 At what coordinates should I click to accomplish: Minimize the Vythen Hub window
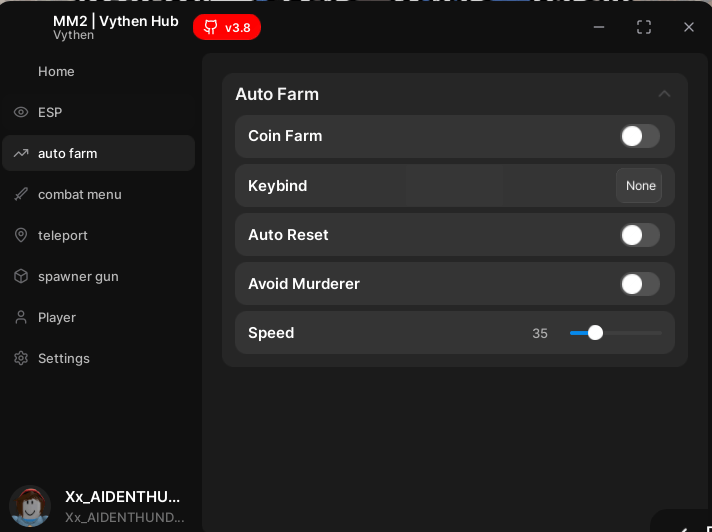click(599, 27)
